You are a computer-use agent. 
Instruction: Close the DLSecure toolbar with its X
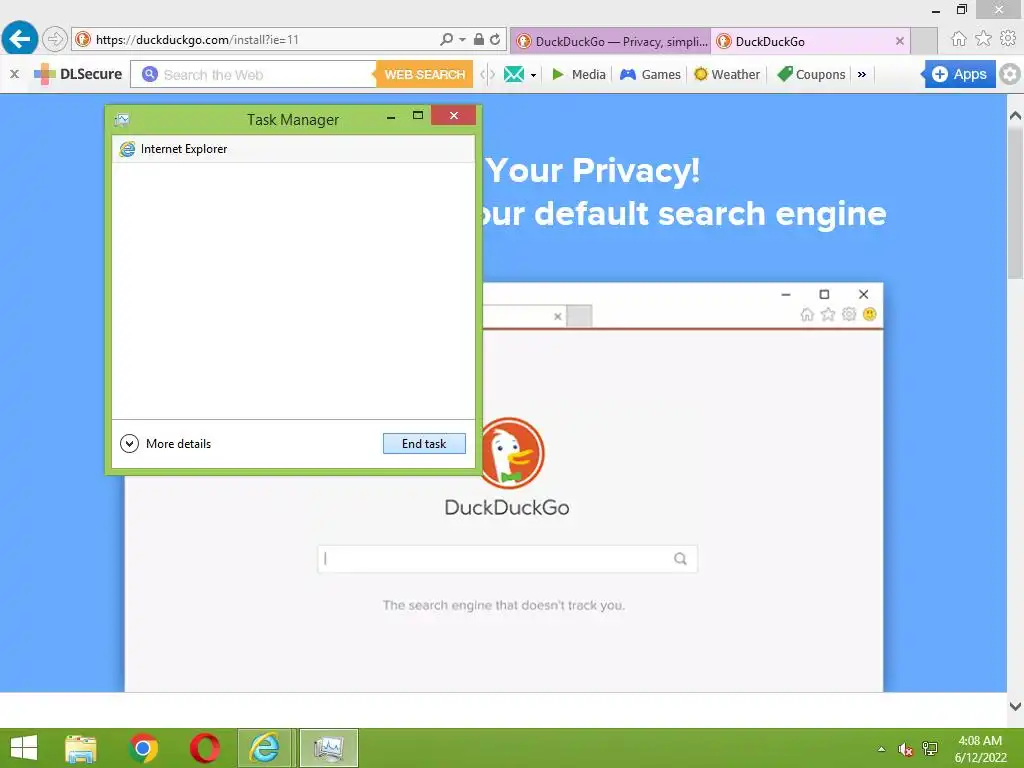tap(14, 74)
